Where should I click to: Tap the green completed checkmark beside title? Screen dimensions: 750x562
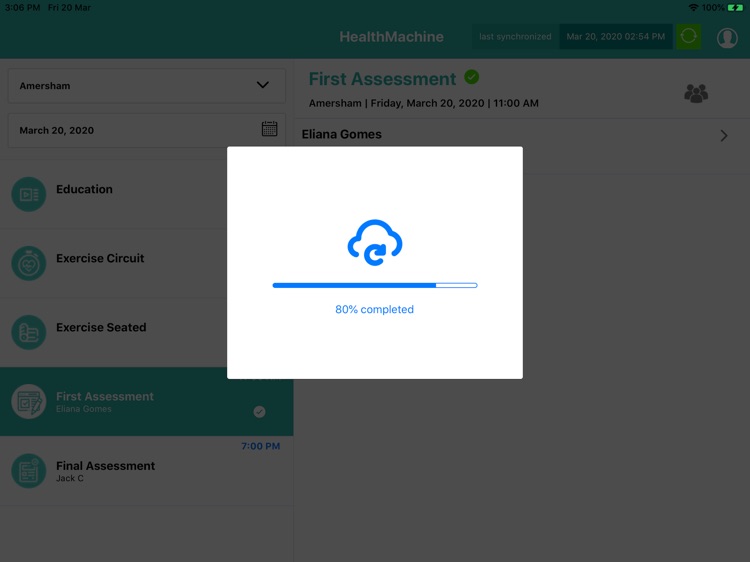pos(472,77)
